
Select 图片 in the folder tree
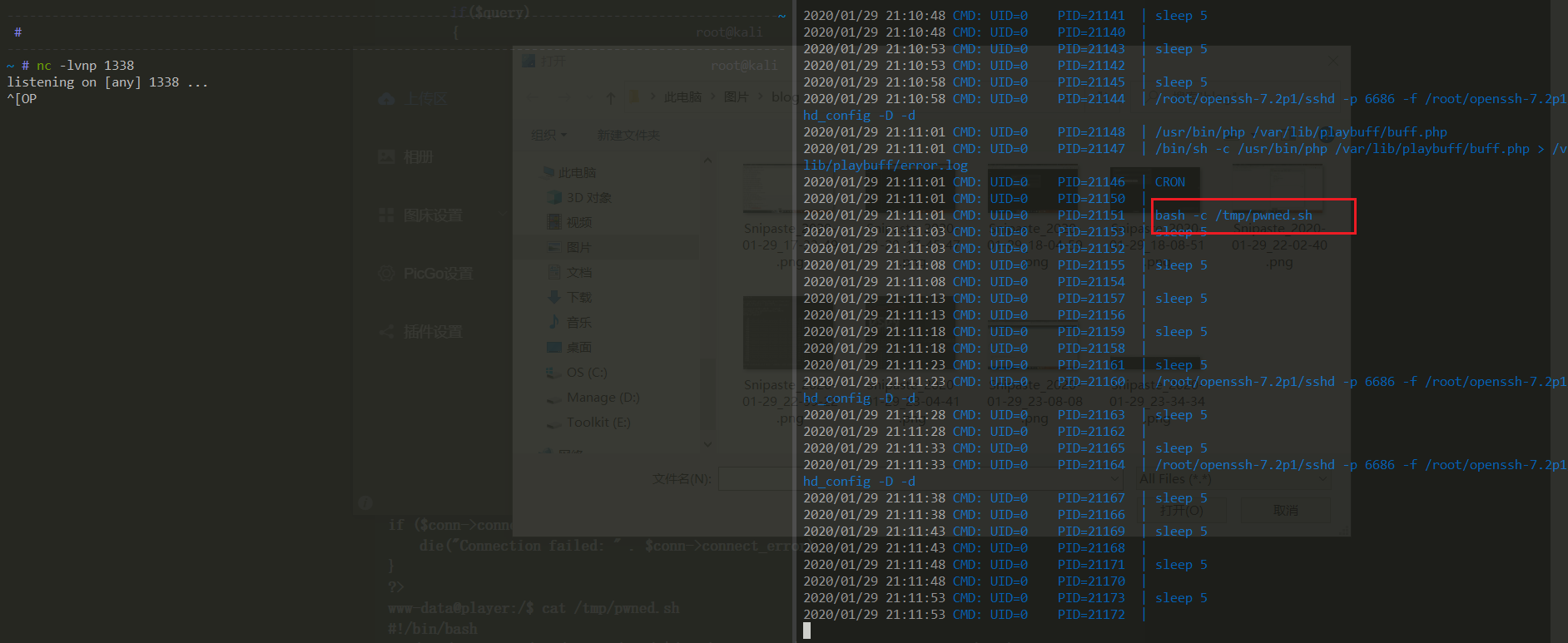[x=578, y=248]
